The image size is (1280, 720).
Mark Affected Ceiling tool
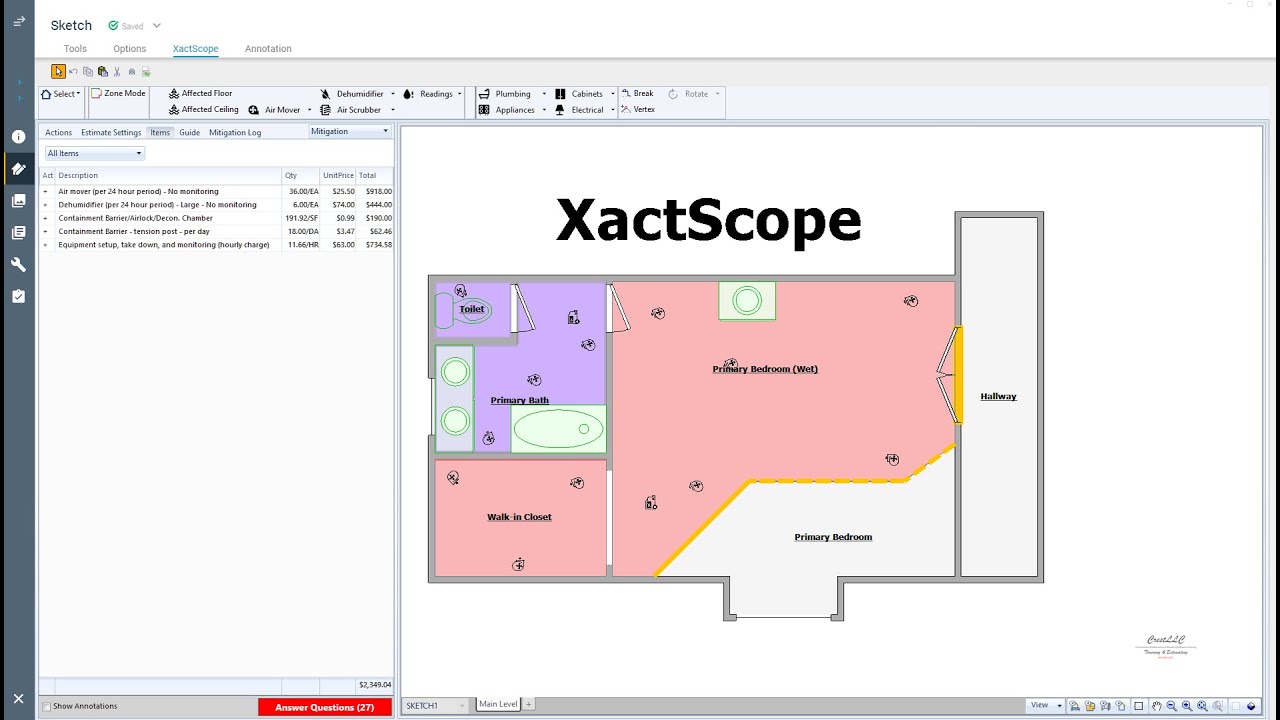coord(203,109)
